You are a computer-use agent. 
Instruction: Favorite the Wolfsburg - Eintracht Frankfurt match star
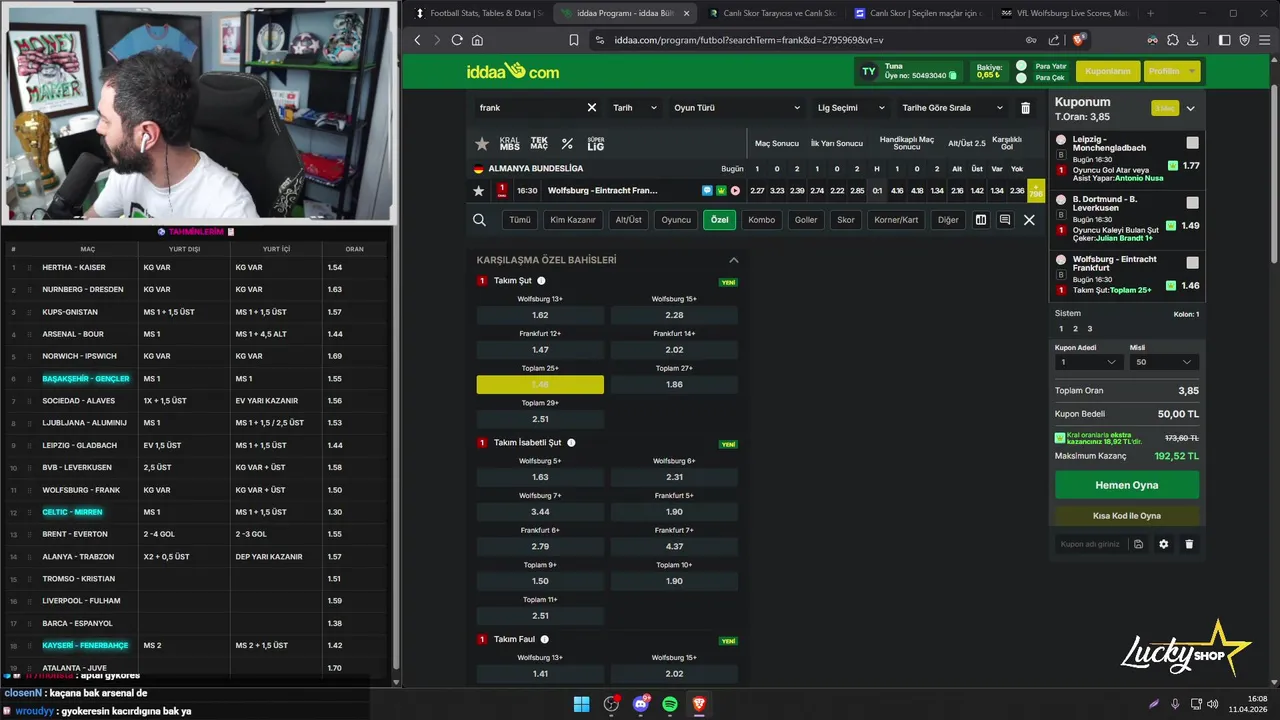479,191
